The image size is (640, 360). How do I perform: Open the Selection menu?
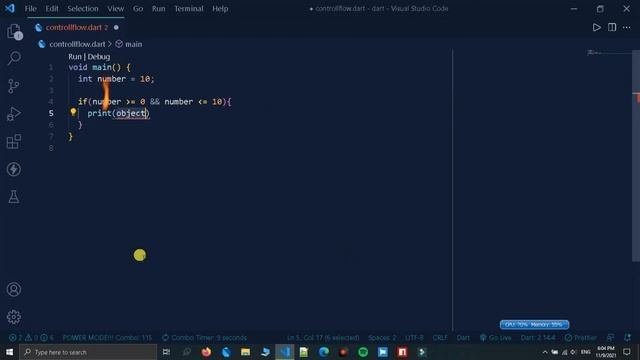83,9
